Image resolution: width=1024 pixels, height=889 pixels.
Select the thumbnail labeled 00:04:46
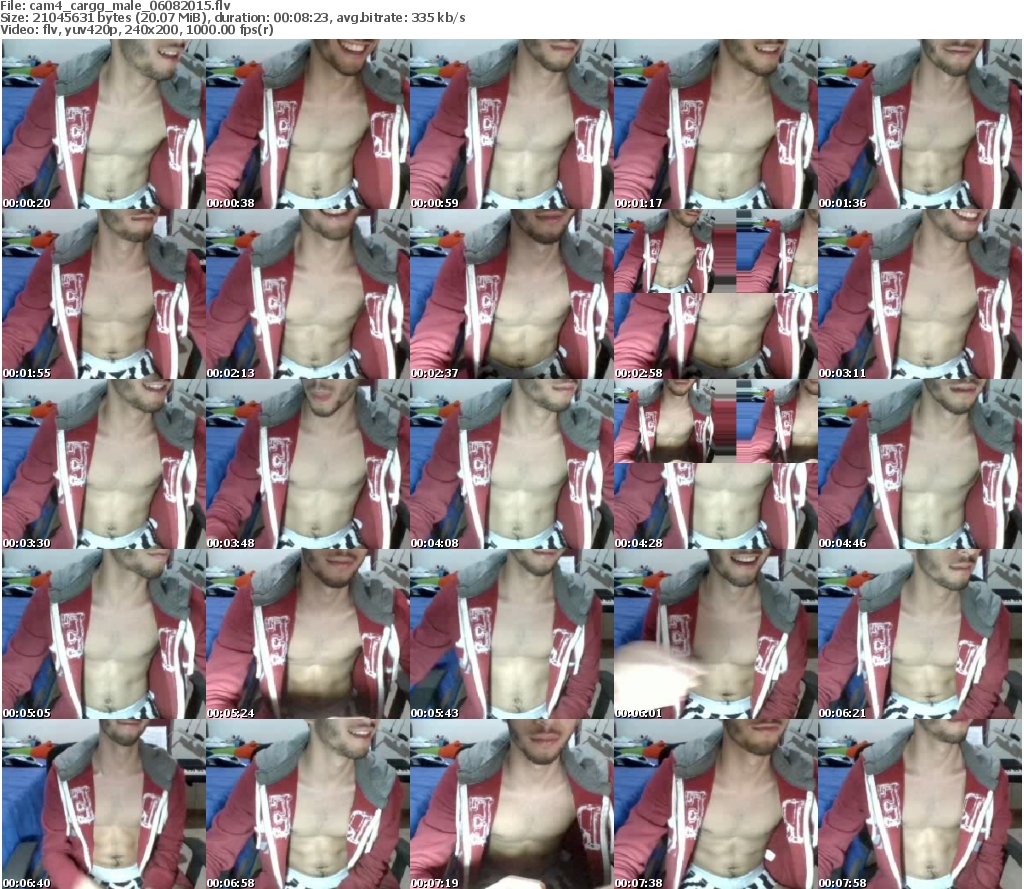pyautogui.click(x=920, y=464)
